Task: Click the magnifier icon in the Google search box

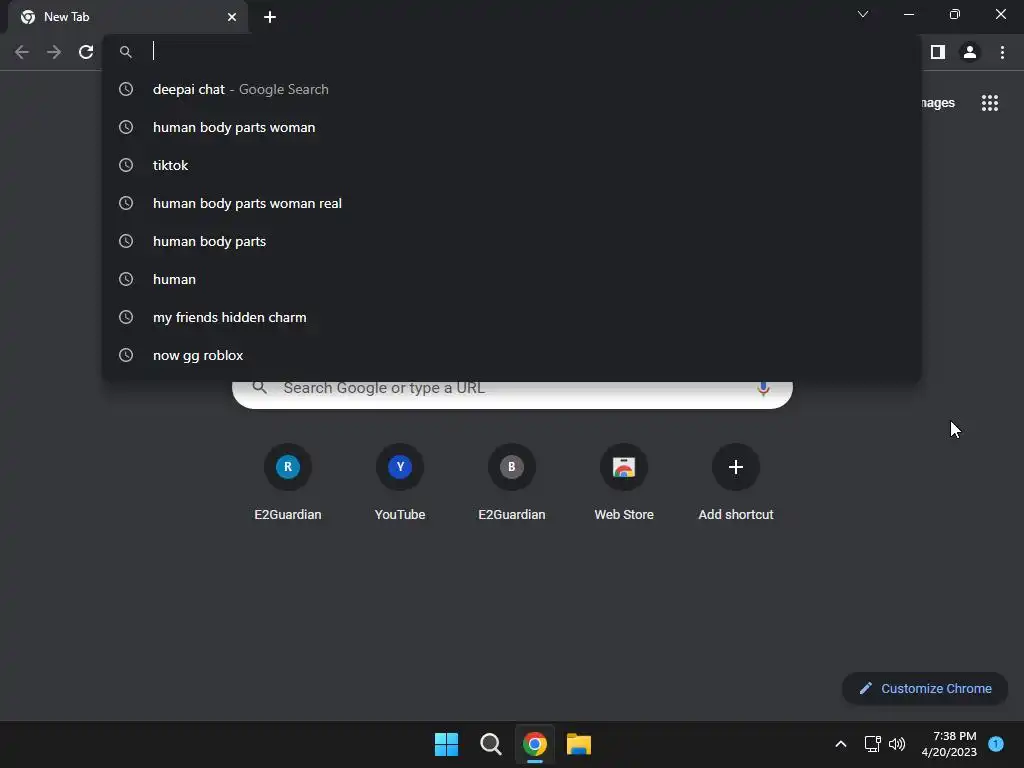Action: click(x=260, y=388)
